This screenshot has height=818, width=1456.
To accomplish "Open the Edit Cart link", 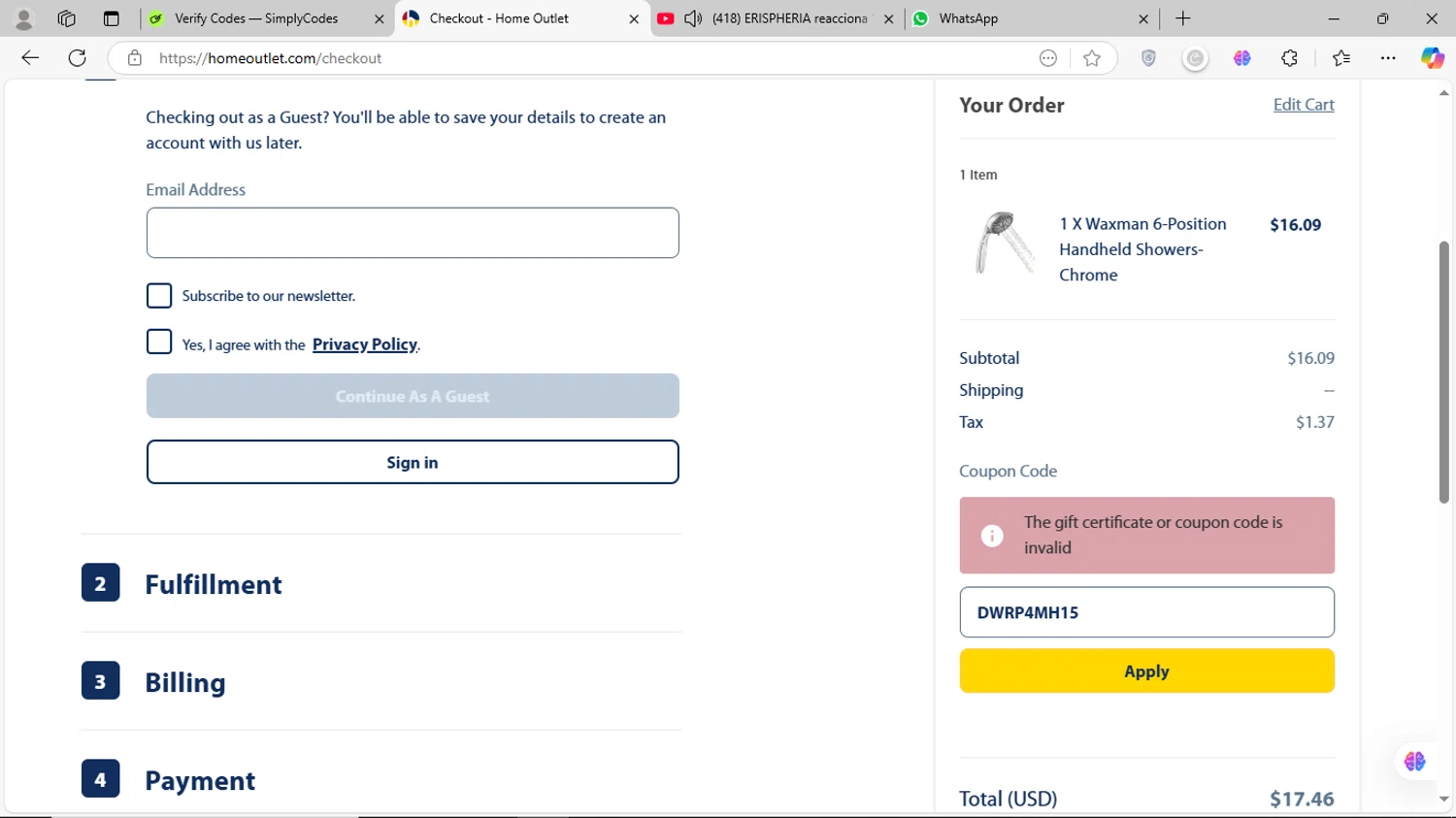I will 1304,105.
